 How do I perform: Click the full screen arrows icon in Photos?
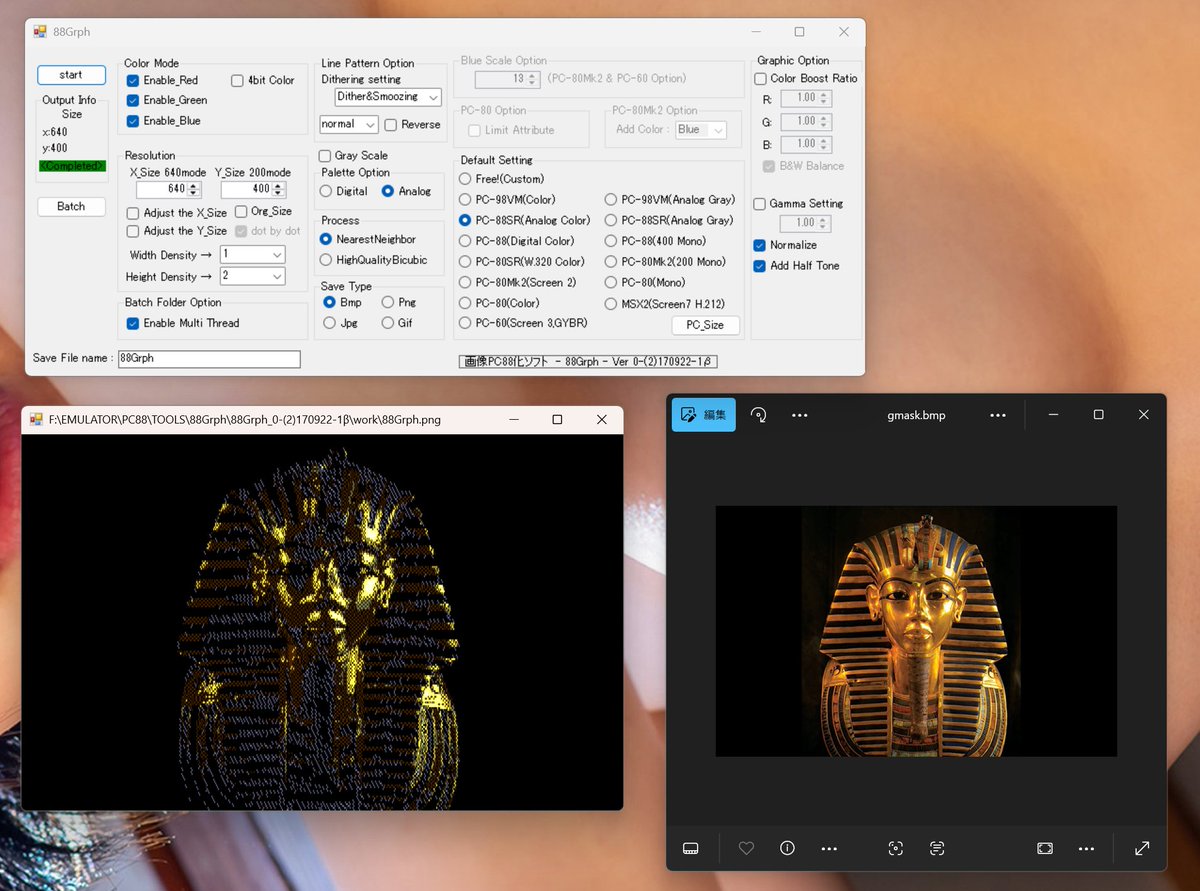[x=1142, y=848]
